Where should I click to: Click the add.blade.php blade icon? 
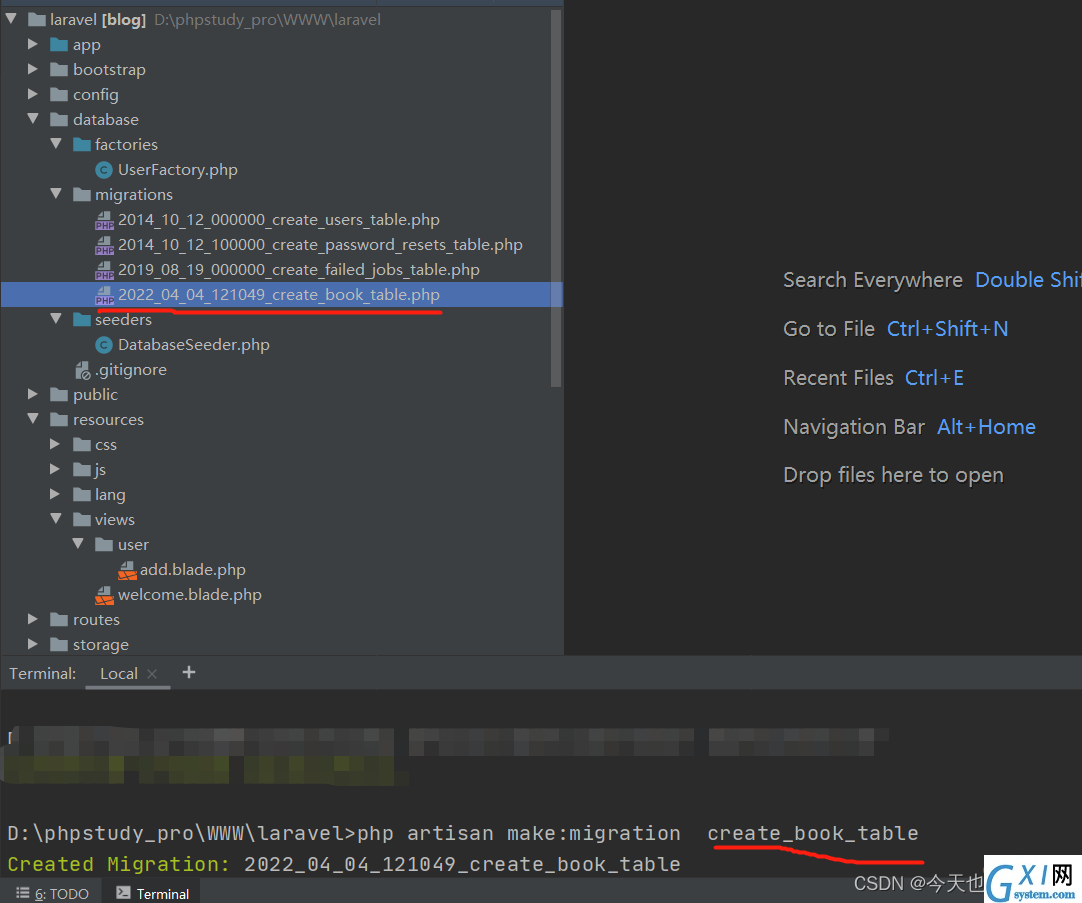[x=127, y=570]
